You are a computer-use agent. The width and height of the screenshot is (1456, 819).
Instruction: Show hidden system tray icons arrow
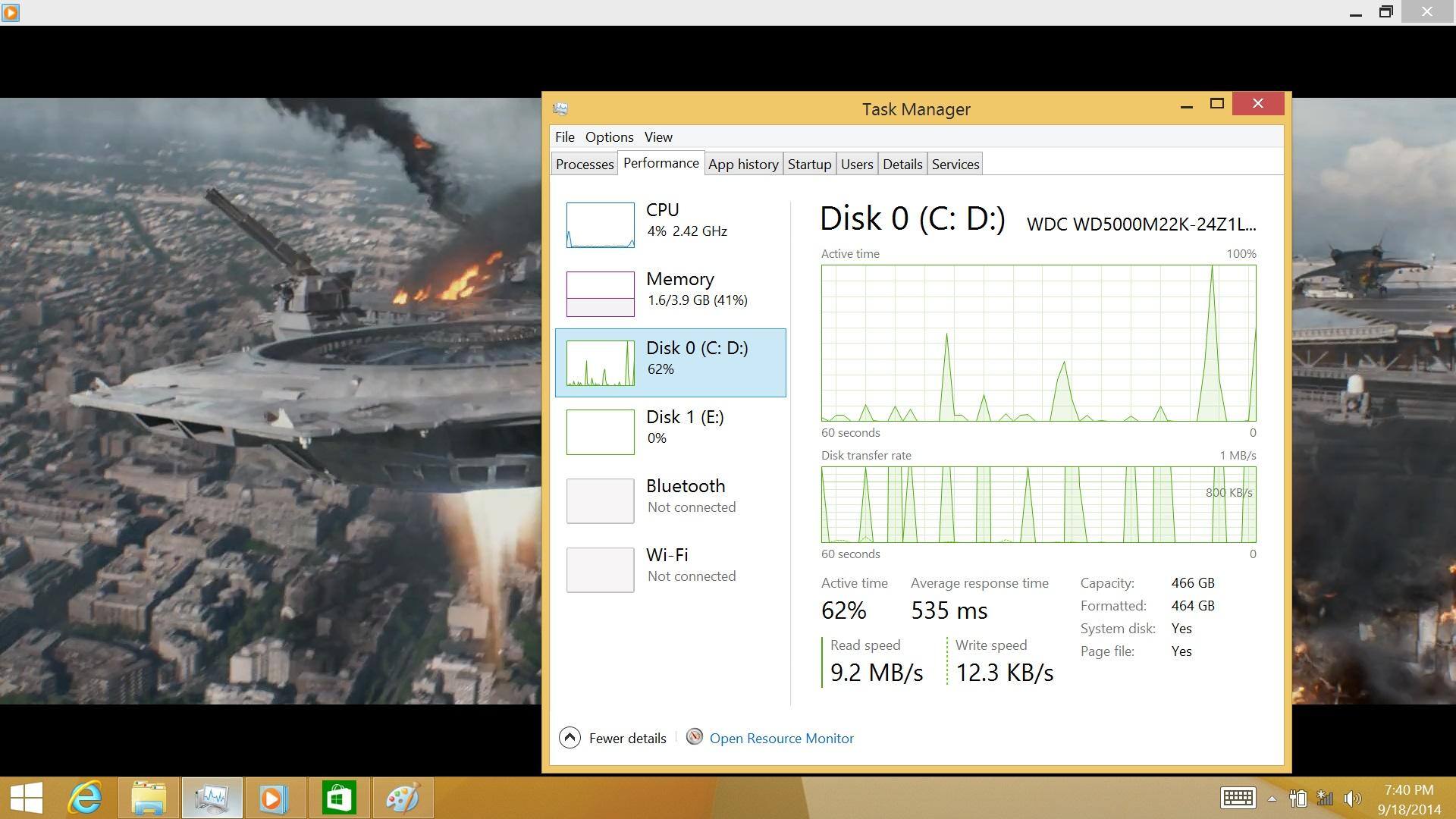(x=1272, y=799)
